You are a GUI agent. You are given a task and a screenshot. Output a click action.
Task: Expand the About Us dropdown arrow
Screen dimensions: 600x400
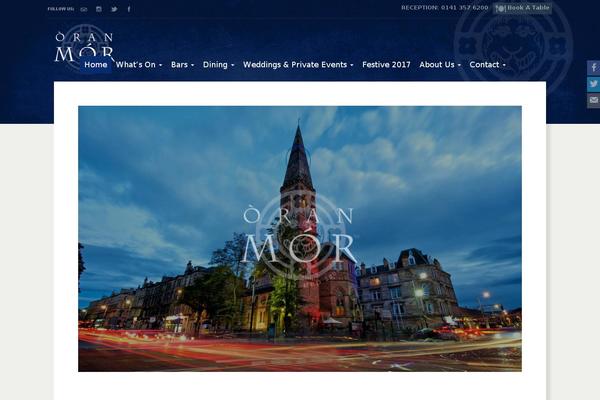click(459, 65)
